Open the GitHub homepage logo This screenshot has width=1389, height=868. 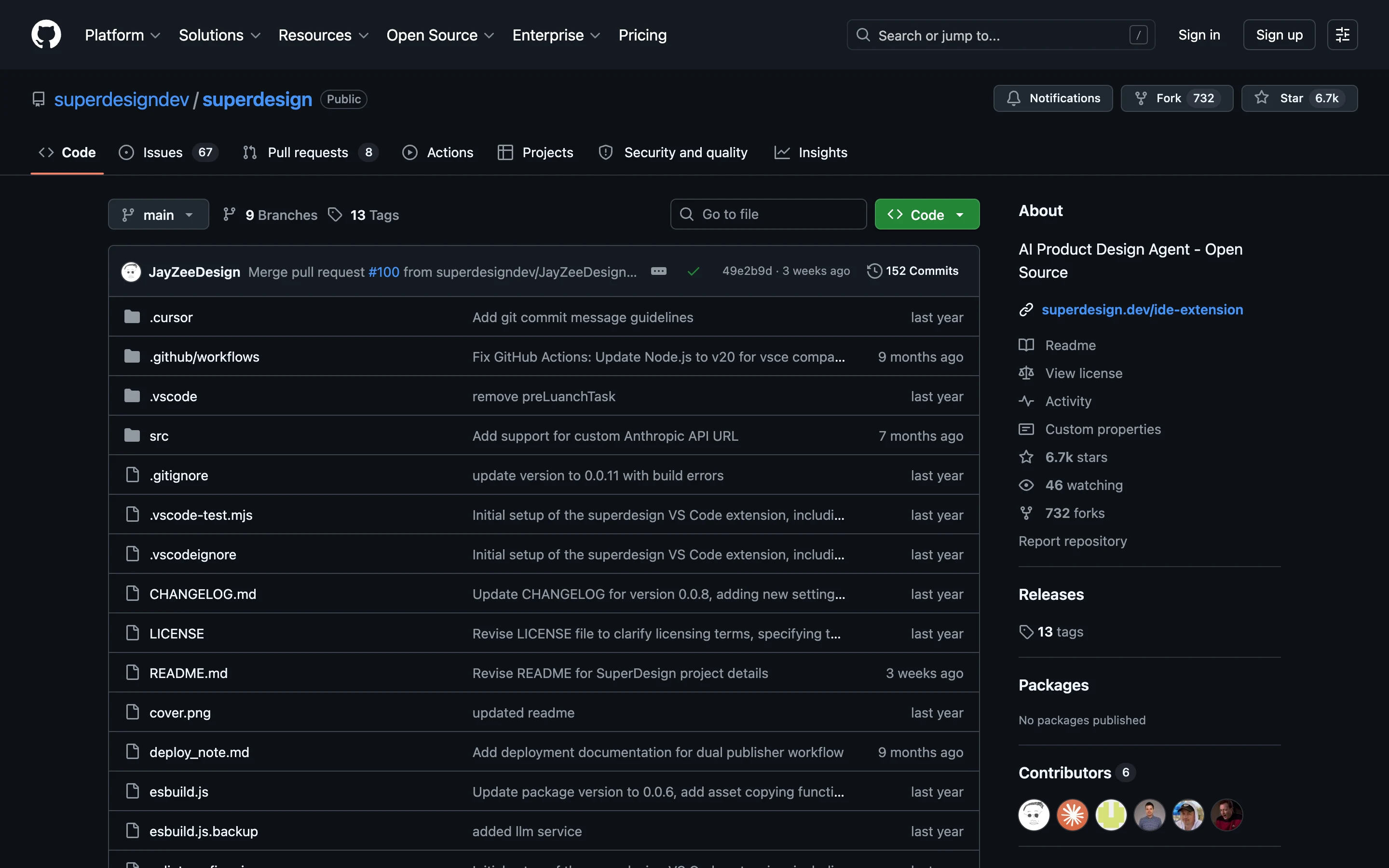[x=46, y=34]
